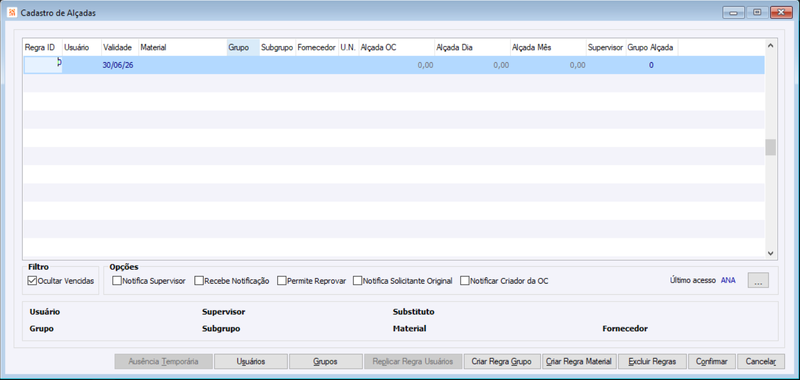Click the vertical scrollbar thumb
Screen dimensions: 800x380
[x=770, y=147]
